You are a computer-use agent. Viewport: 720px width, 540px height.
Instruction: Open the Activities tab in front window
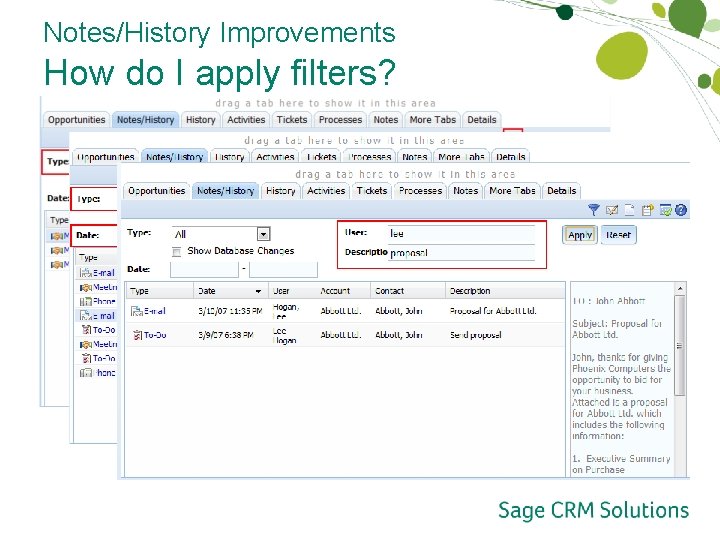(x=326, y=191)
